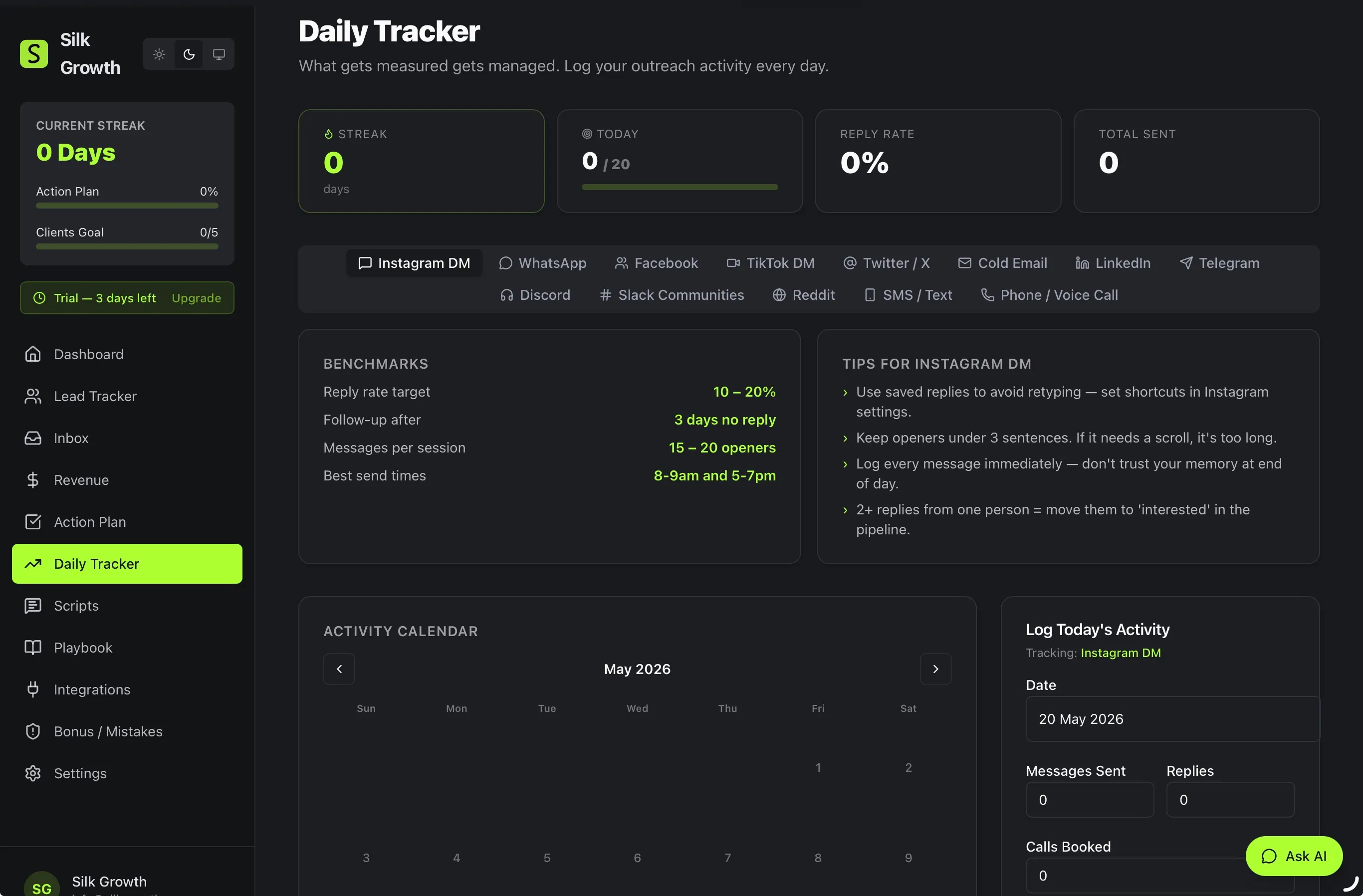Switch to the LinkedIn channel tab
Image resolution: width=1363 pixels, height=896 pixels.
pyautogui.click(x=1113, y=263)
